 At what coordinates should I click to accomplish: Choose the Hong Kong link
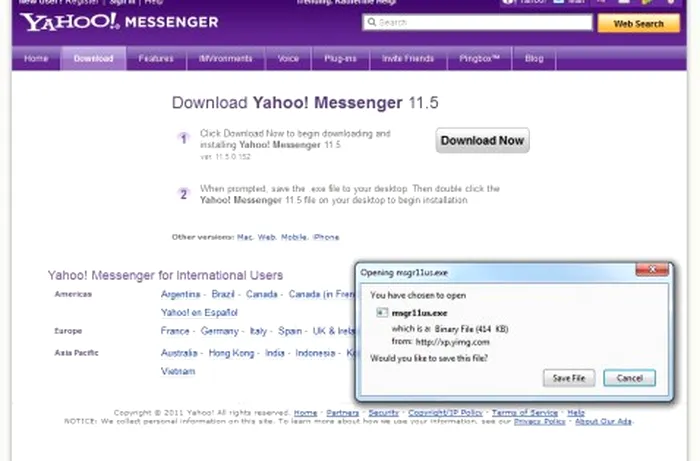click(231, 353)
